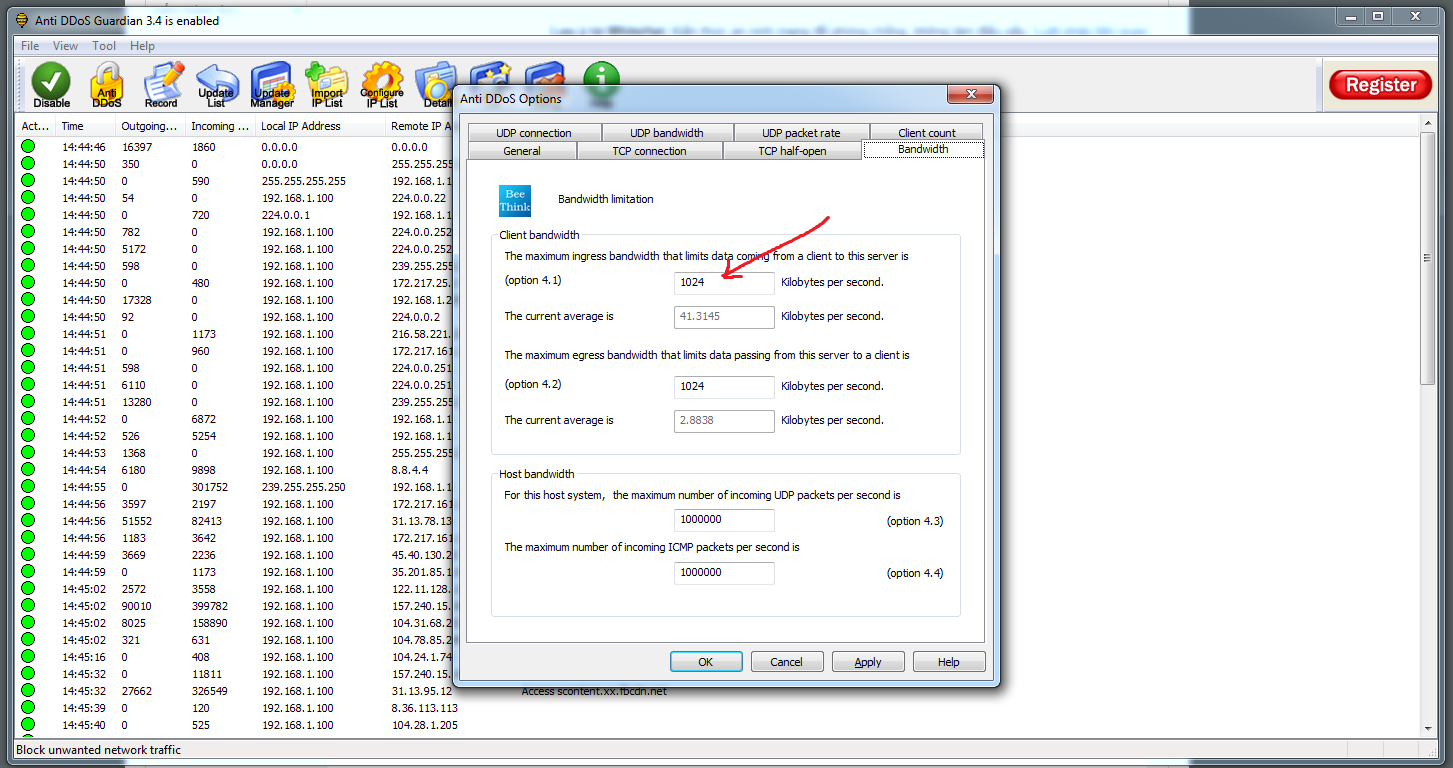Screen dimensions: 1453x768
Task: Switch to the UDP packet rate tab
Action: 801,133
